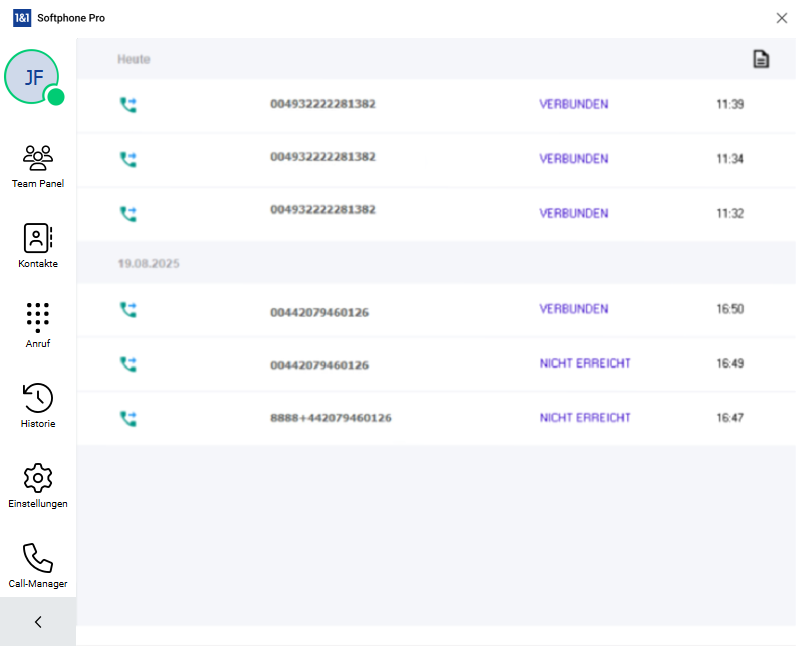Click the Heute section header
This screenshot has width=796, height=646.
(133, 60)
